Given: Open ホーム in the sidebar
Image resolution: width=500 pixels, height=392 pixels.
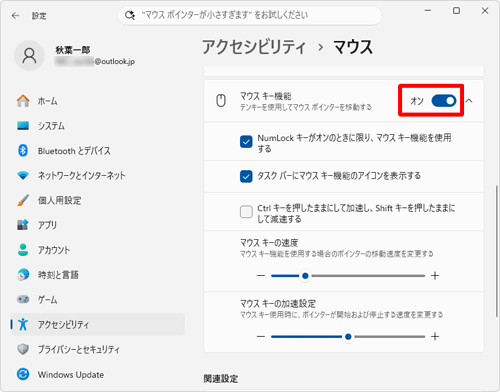Looking at the screenshot, I should tap(97, 101).
